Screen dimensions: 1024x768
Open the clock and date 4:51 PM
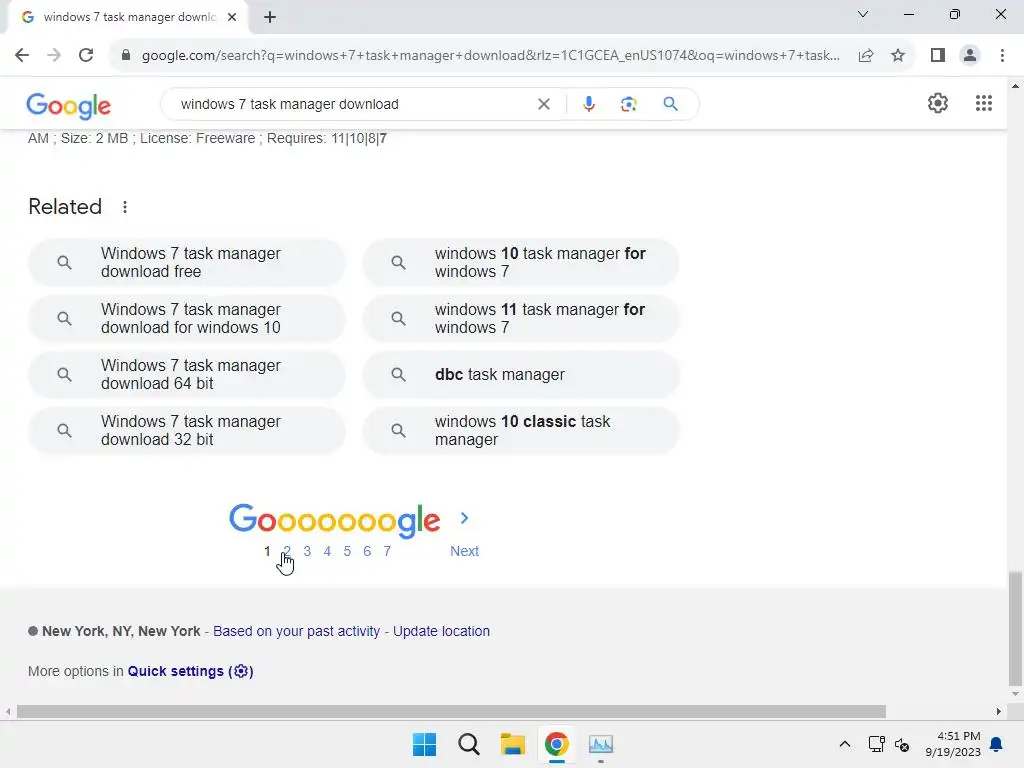[x=953, y=744]
